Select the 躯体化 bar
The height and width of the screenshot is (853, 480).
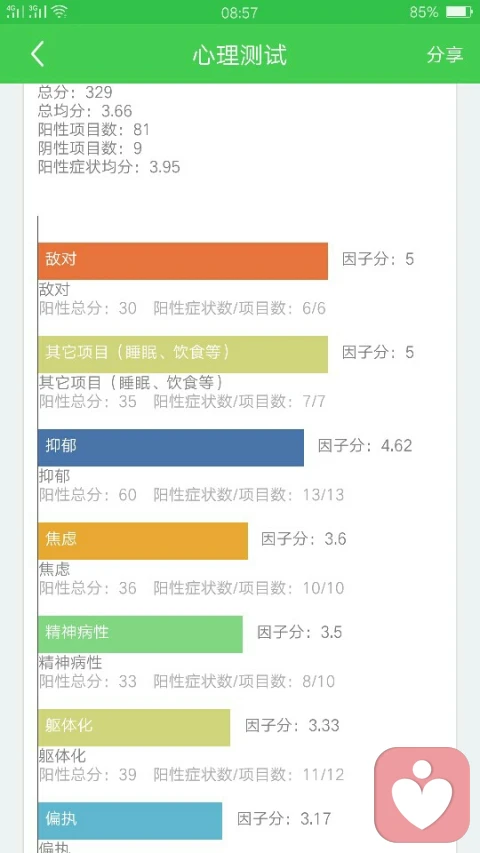pos(134,727)
